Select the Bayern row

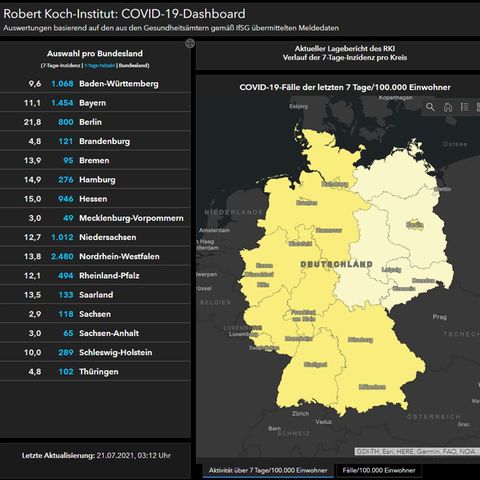pos(95,103)
